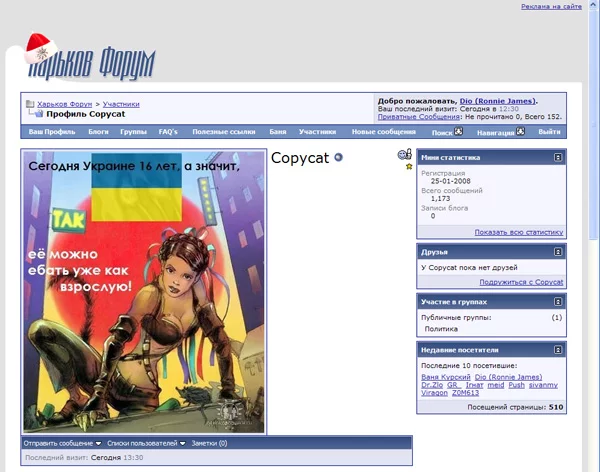Open Заметки (0) tab
This screenshot has width=600, height=472.
tap(209, 443)
